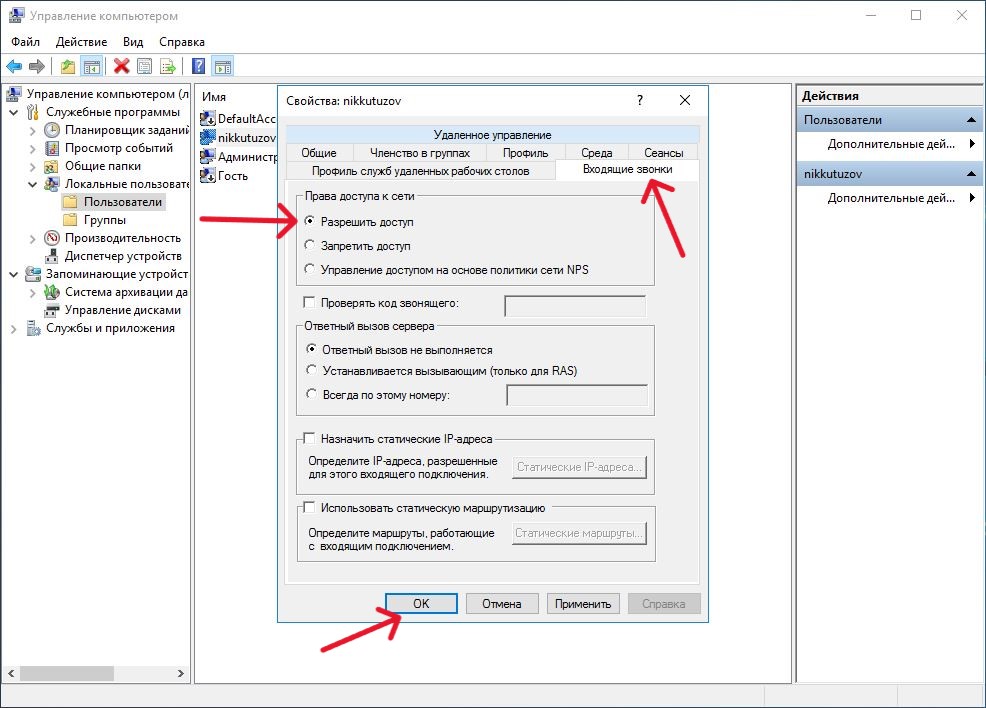Click the Всегда по этому номеру input field

(577, 396)
